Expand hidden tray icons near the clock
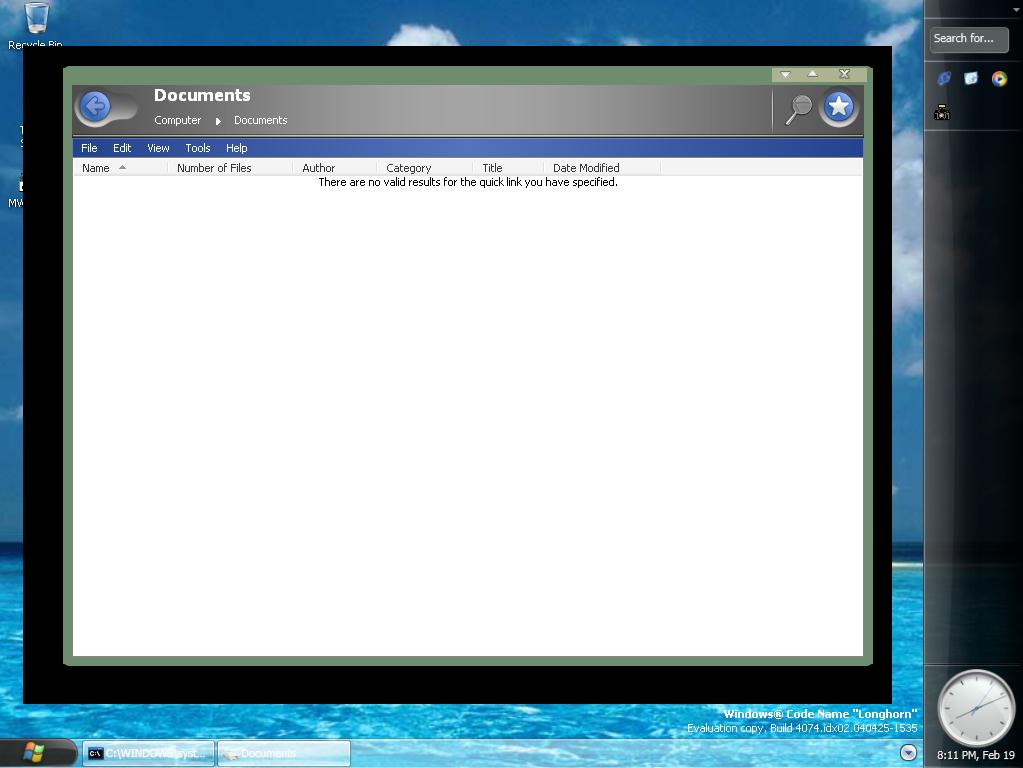Image resolution: width=1023 pixels, height=768 pixels. click(x=908, y=753)
